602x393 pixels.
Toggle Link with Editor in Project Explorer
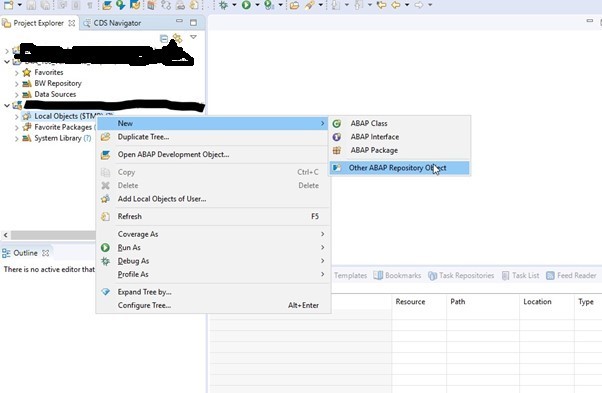pyautogui.click(x=177, y=38)
